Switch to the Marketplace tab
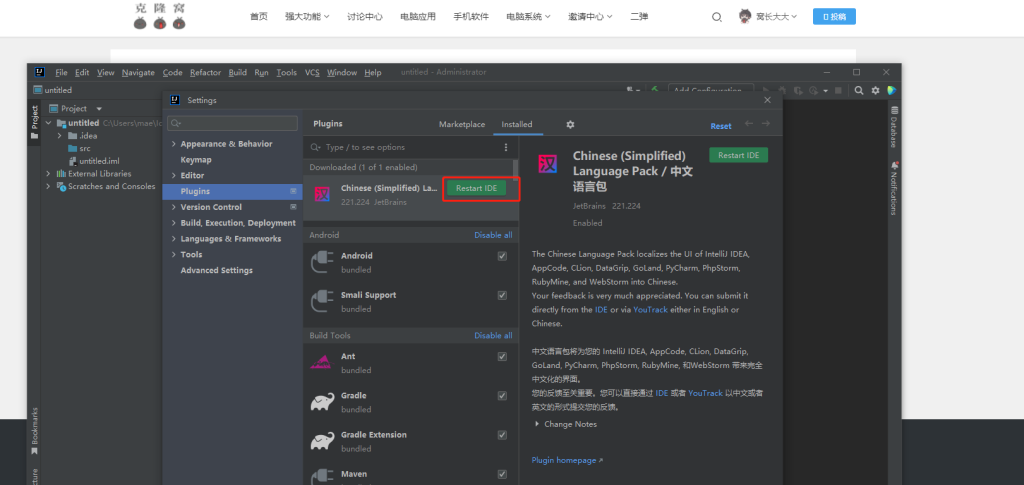The width and height of the screenshot is (1024, 485). click(462, 124)
